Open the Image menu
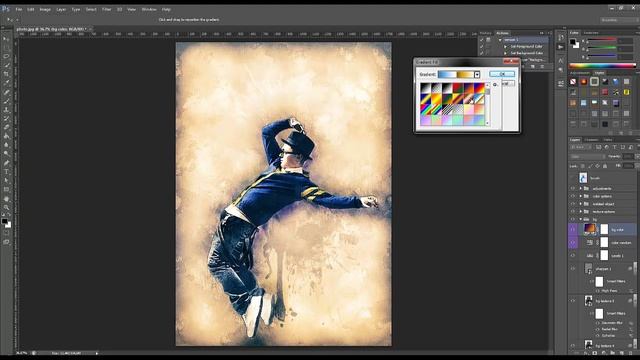Screen dimensions: 640x360 [45, 9]
